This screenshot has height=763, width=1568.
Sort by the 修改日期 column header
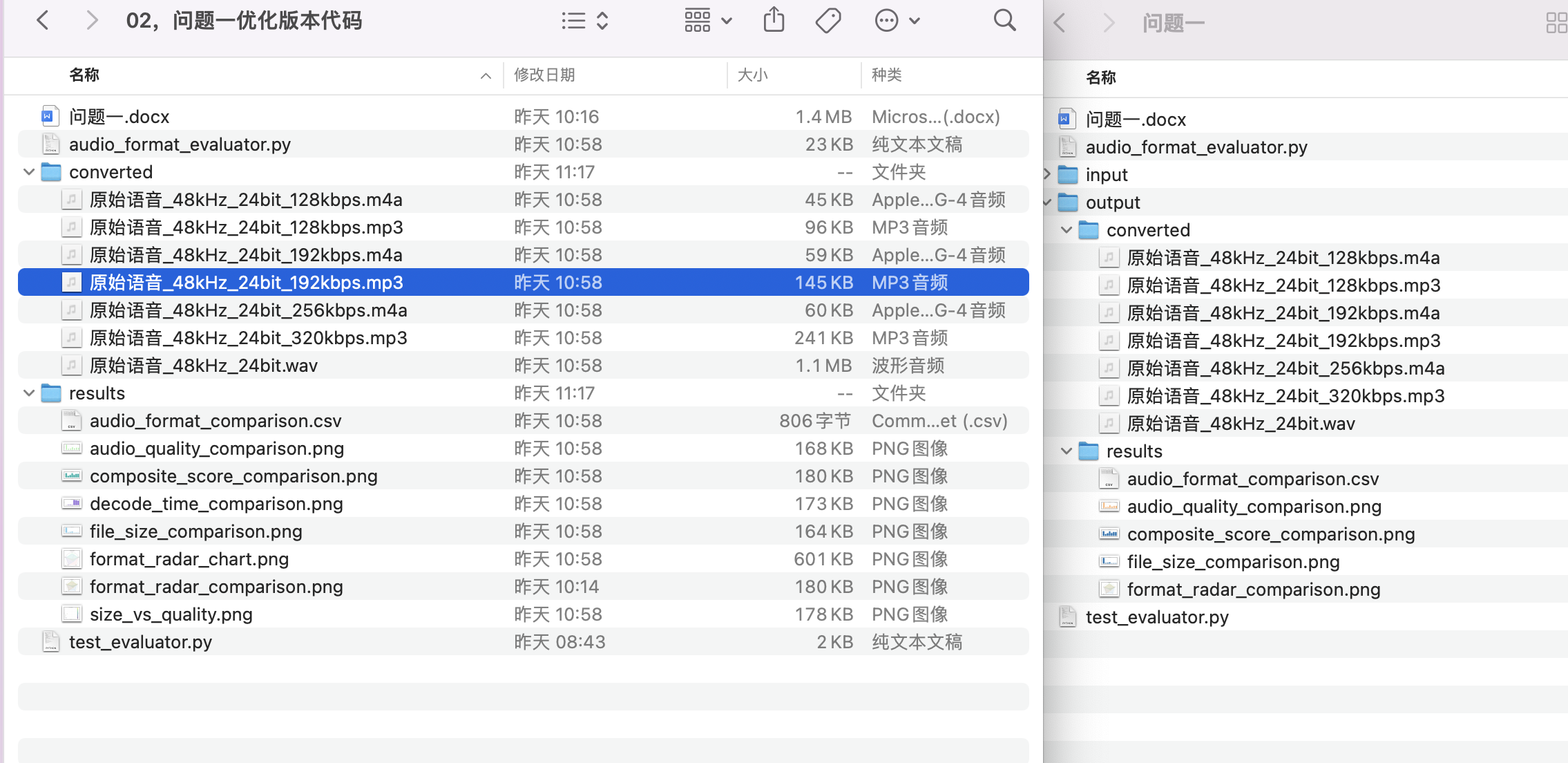pyautogui.click(x=544, y=75)
